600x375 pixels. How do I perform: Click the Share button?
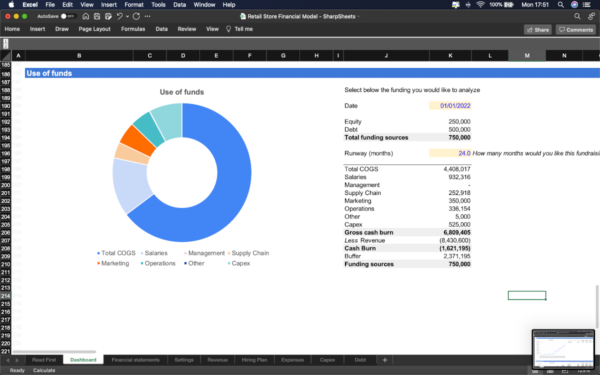click(x=538, y=29)
